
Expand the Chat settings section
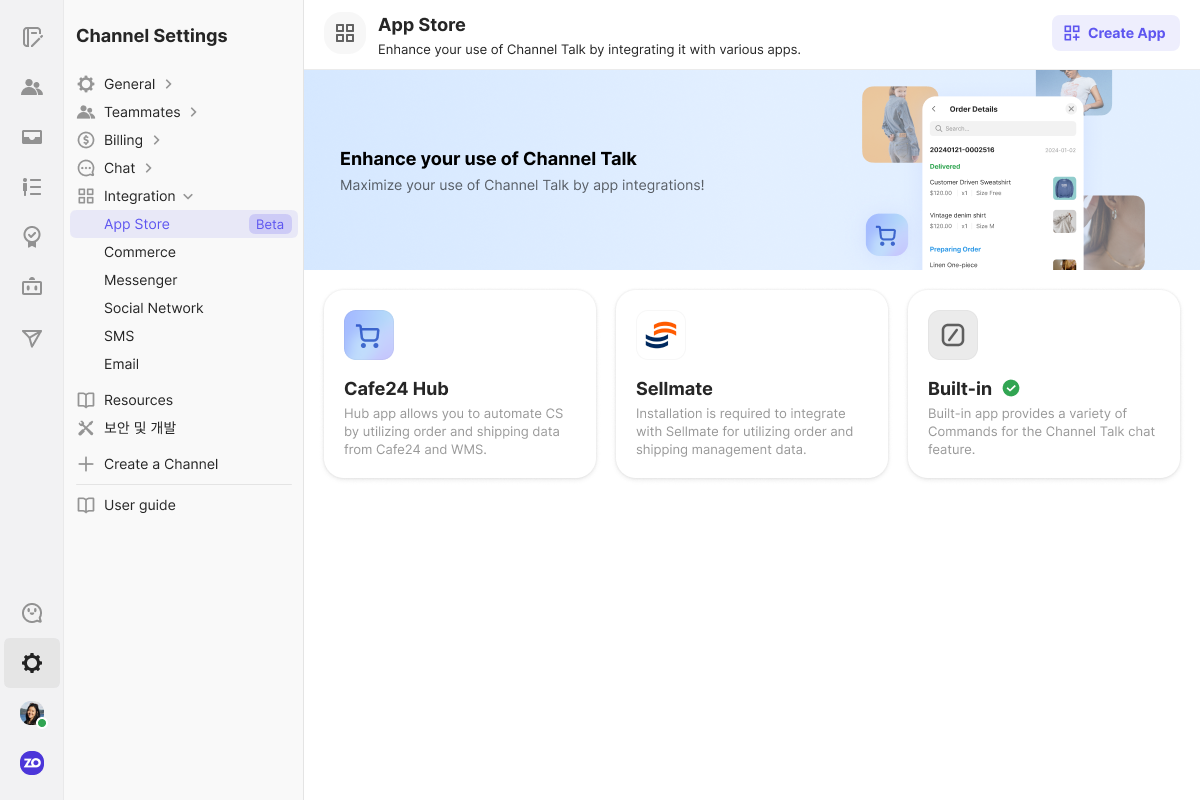120,168
